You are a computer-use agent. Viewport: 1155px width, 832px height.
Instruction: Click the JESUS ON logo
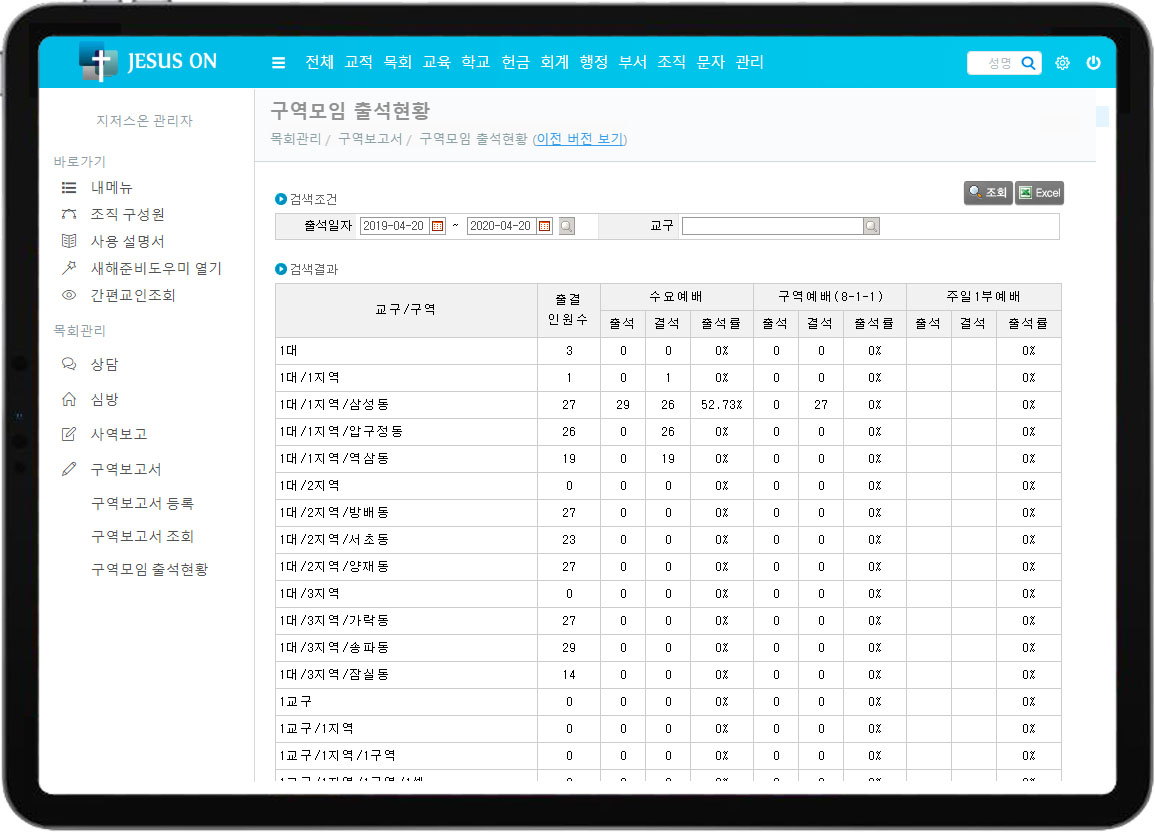pos(148,62)
